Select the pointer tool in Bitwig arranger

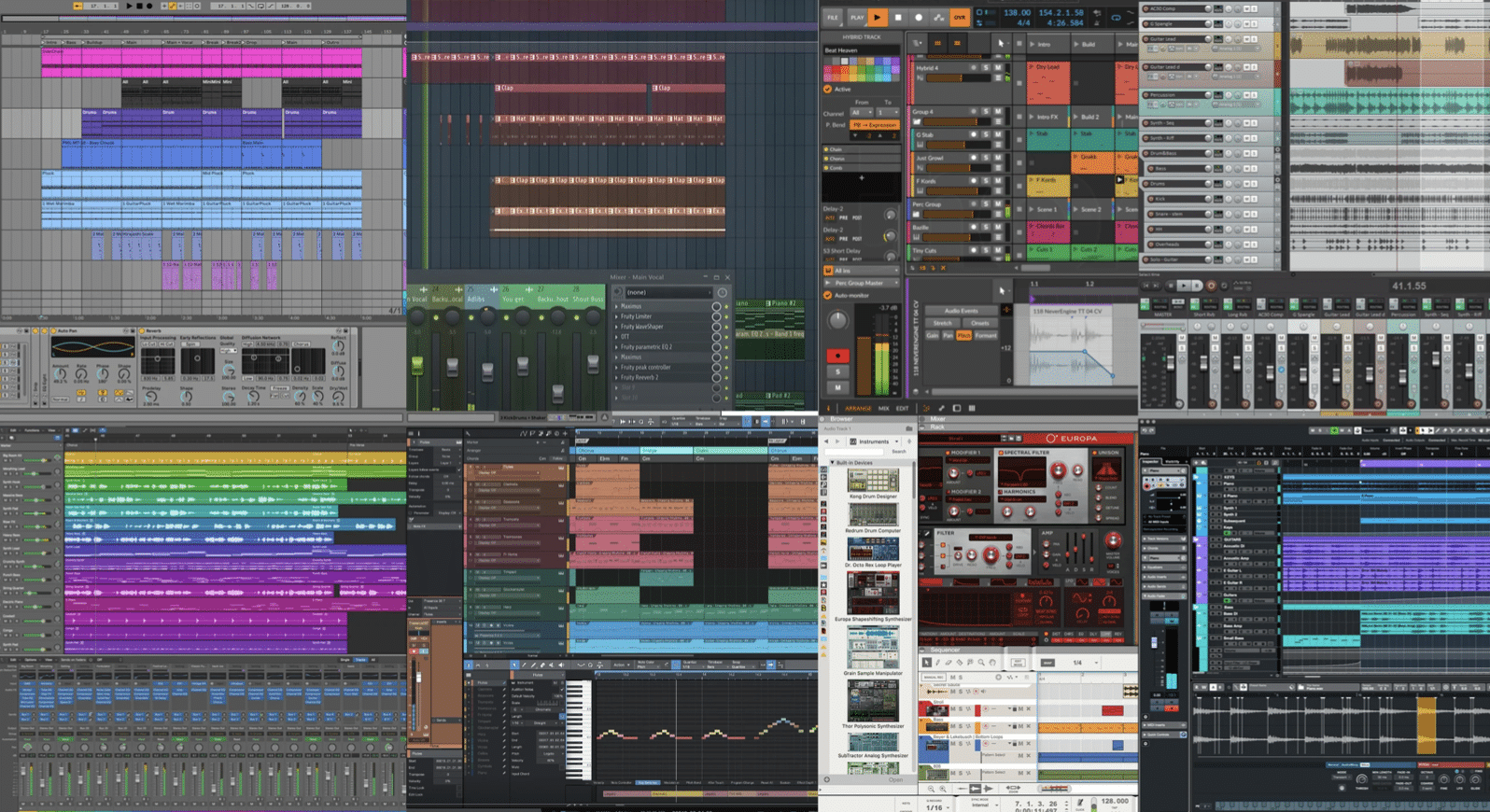tap(1001, 43)
